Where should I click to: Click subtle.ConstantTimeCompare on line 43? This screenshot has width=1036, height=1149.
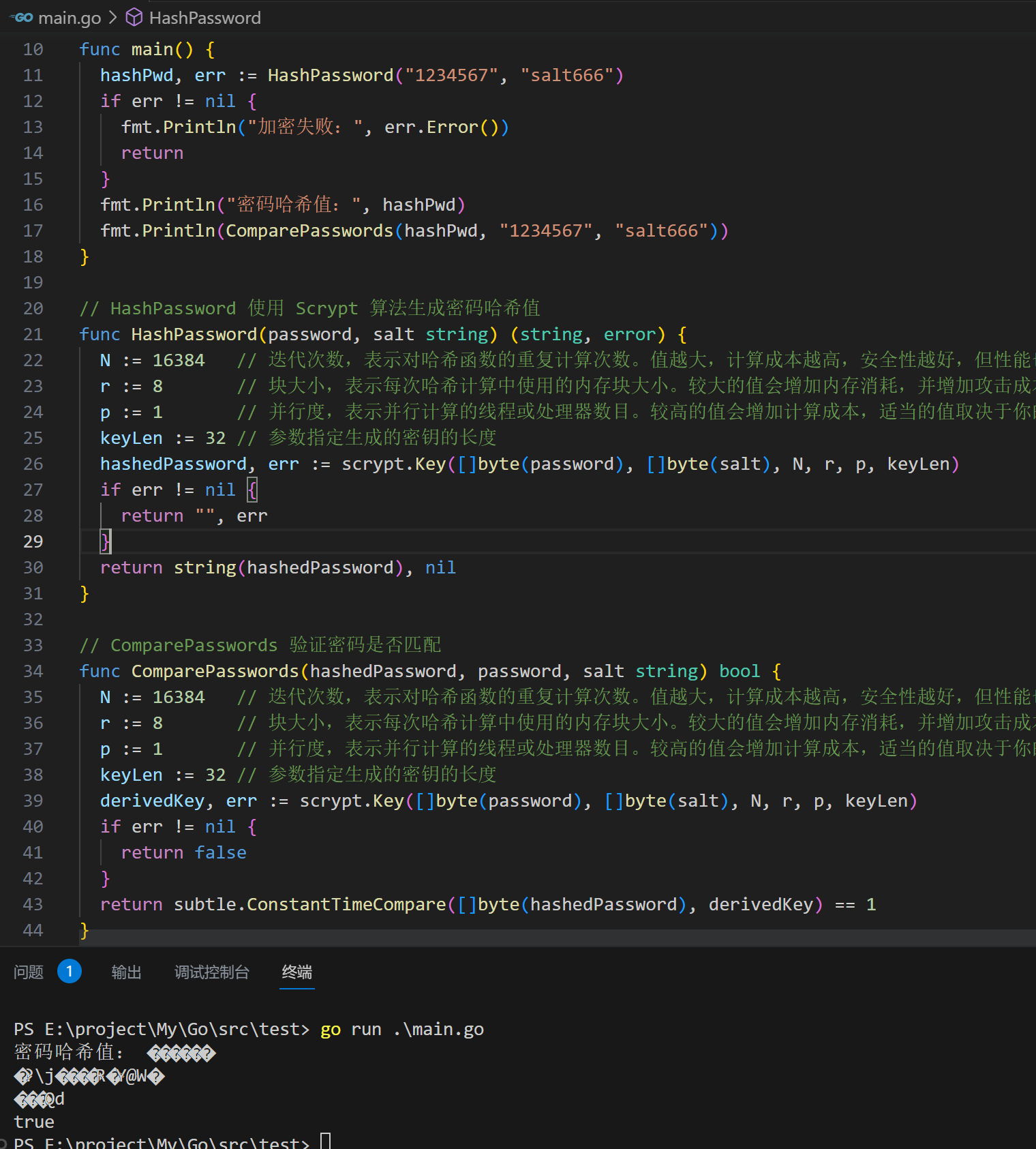tap(309, 904)
